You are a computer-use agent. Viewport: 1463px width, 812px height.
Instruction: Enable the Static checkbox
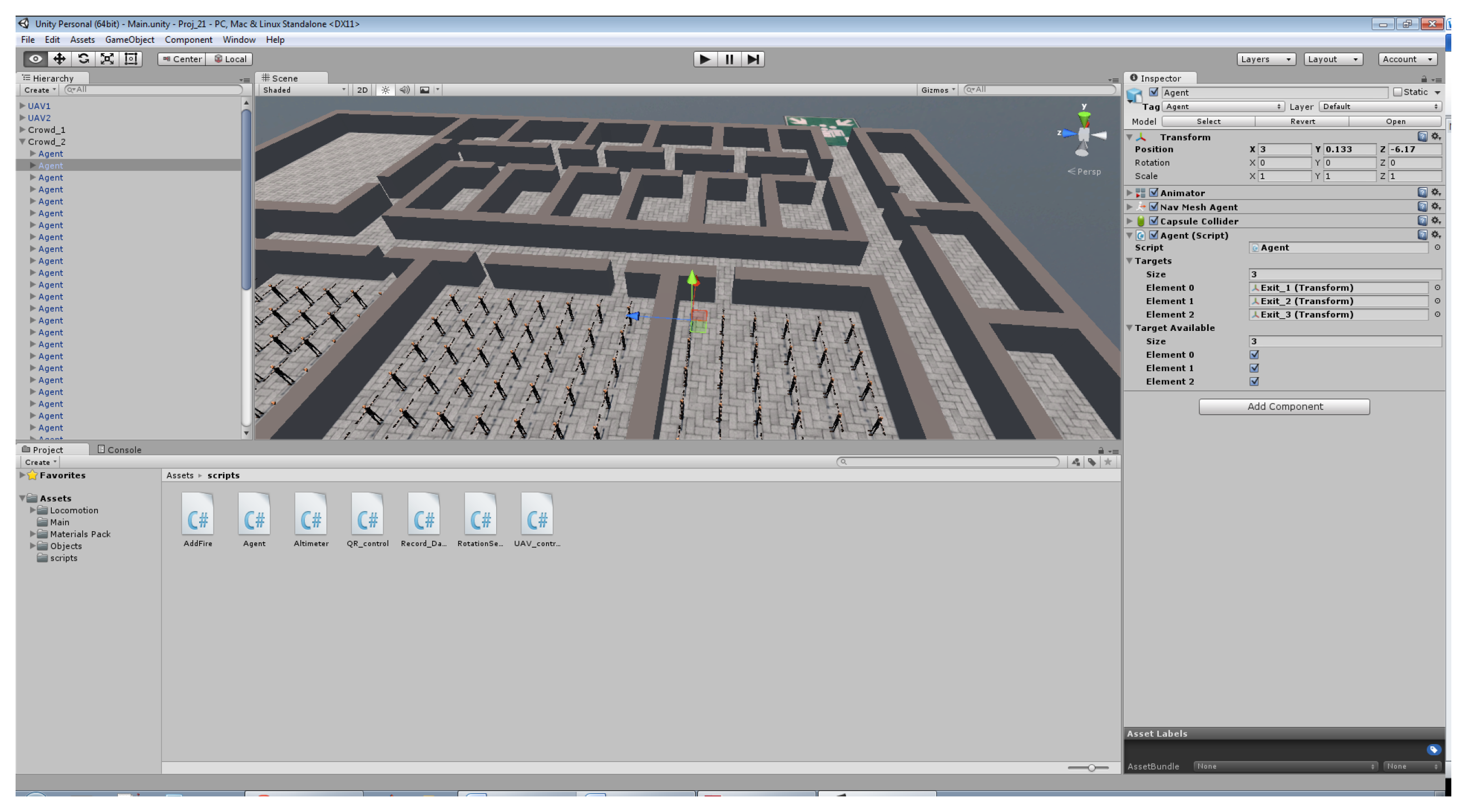pos(1397,92)
